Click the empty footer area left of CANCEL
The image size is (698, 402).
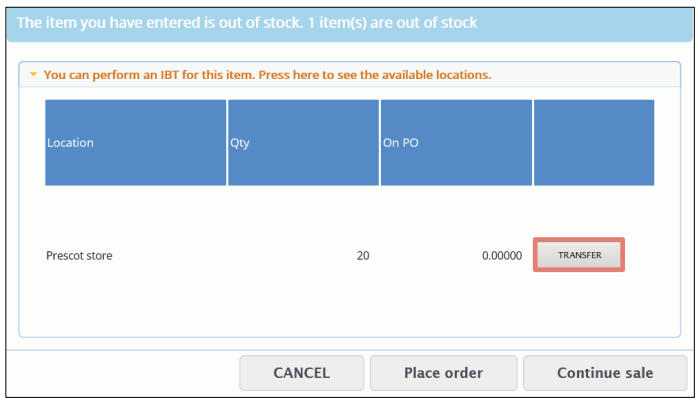click(122, 373)
